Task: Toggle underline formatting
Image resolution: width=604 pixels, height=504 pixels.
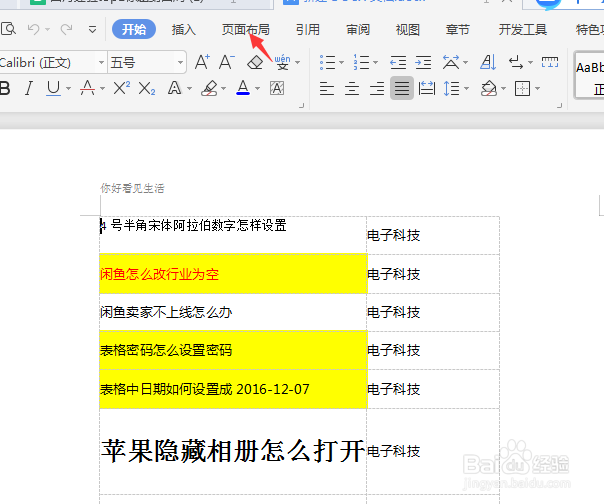Action: click(x=54, y=88)
